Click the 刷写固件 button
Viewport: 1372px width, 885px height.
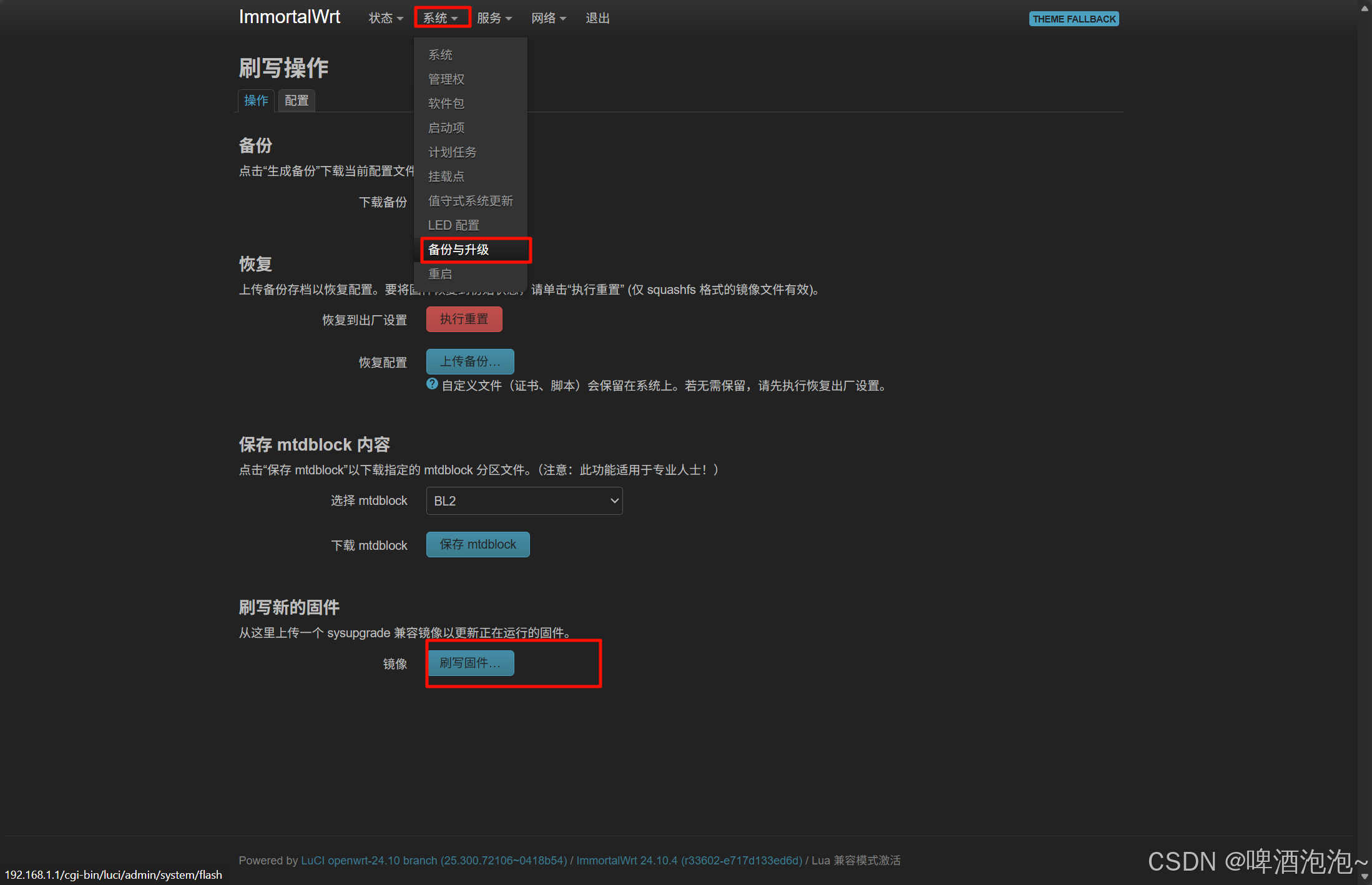(x=470, y=663)
